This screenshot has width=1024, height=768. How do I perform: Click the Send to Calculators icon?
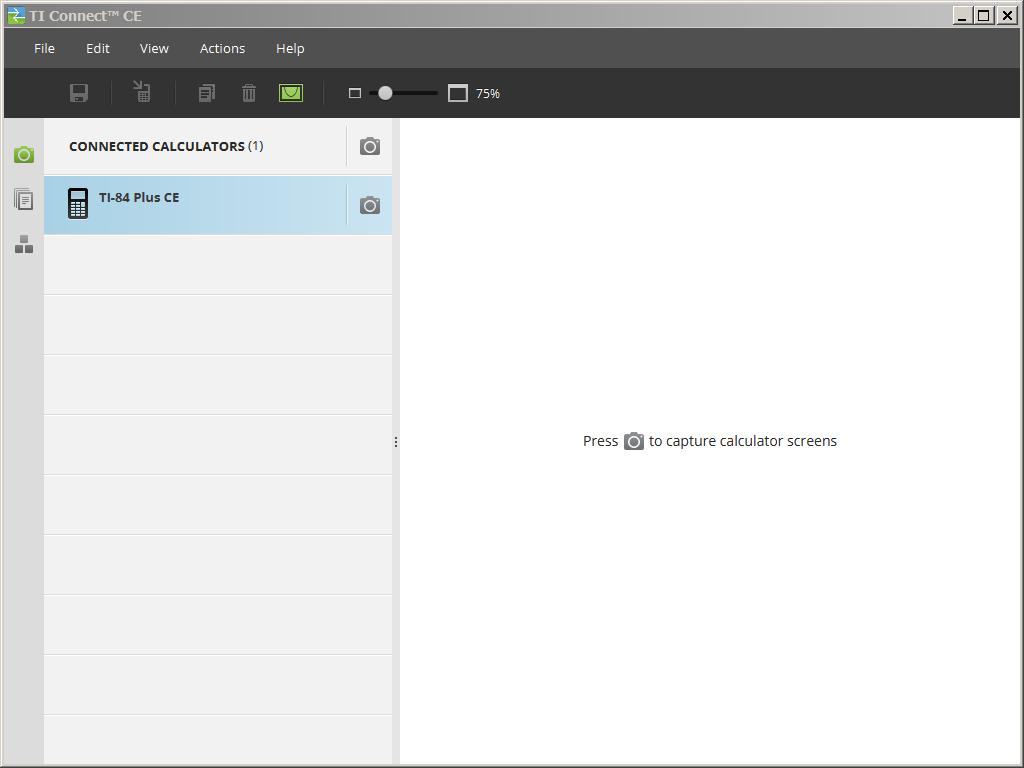tap(142, 91)
